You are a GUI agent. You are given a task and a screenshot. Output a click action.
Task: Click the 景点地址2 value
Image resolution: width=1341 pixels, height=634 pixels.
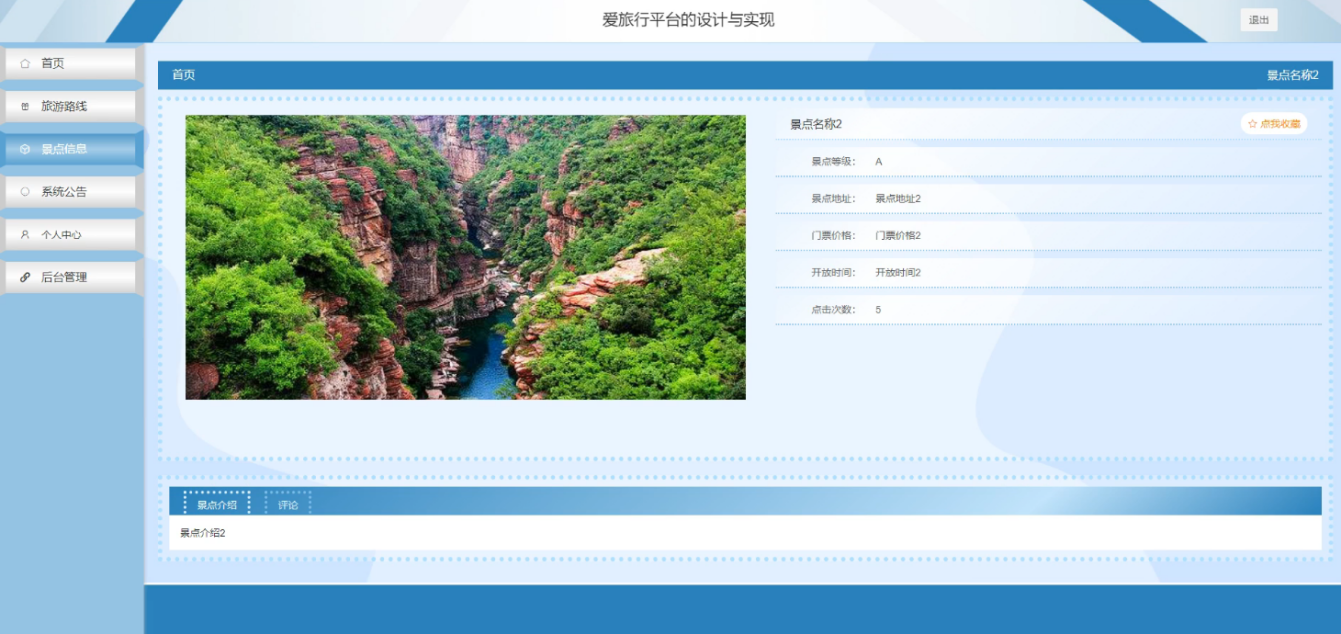click(898, 198)
